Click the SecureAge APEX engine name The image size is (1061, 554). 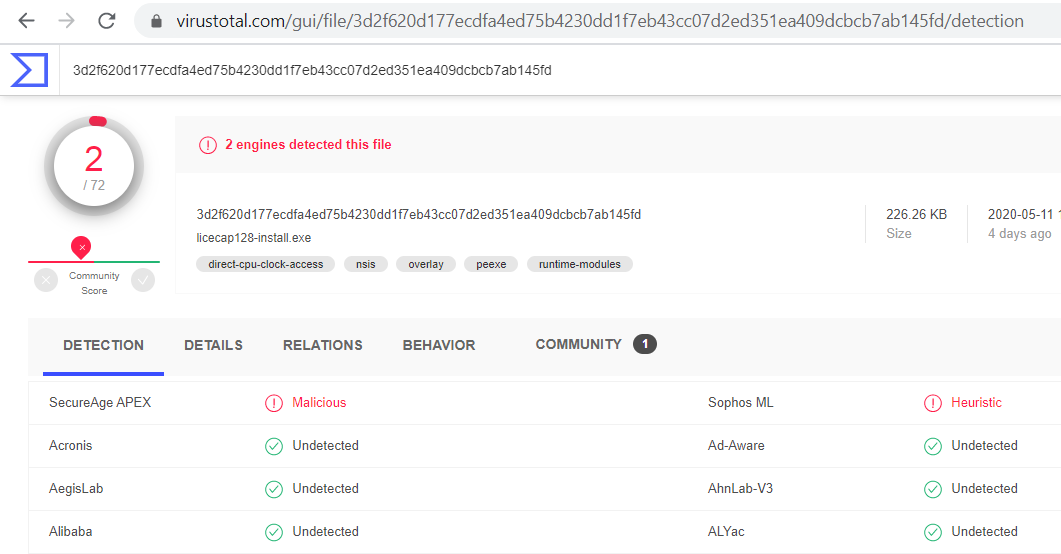point(100,402)
